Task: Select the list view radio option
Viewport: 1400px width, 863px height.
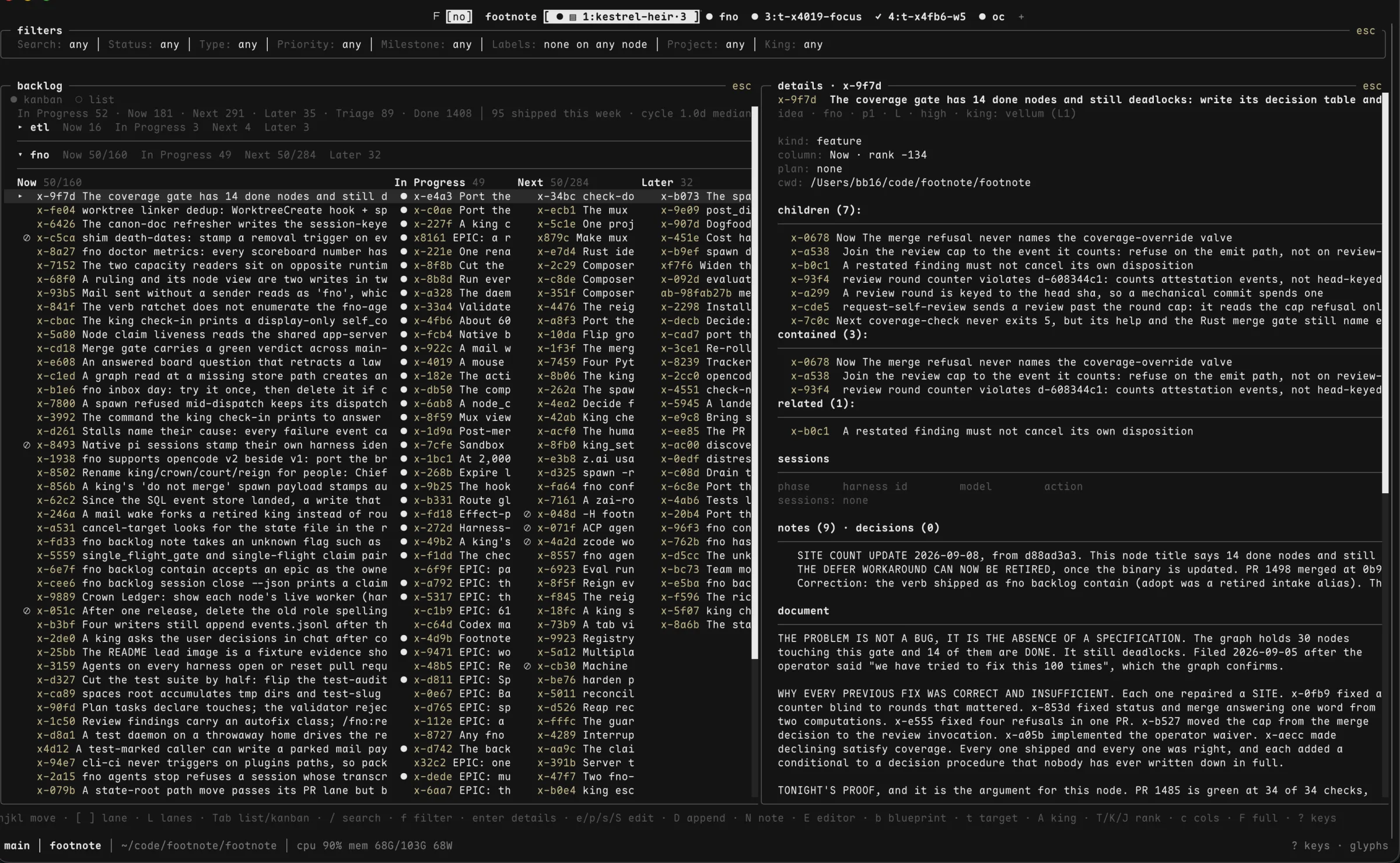Action: click(94, 100)
